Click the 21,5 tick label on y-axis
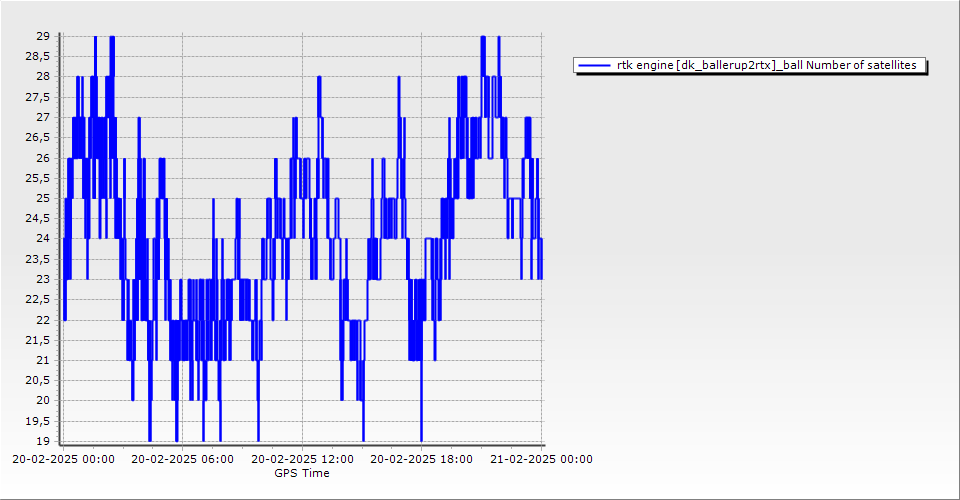 [x=36, y=340]
